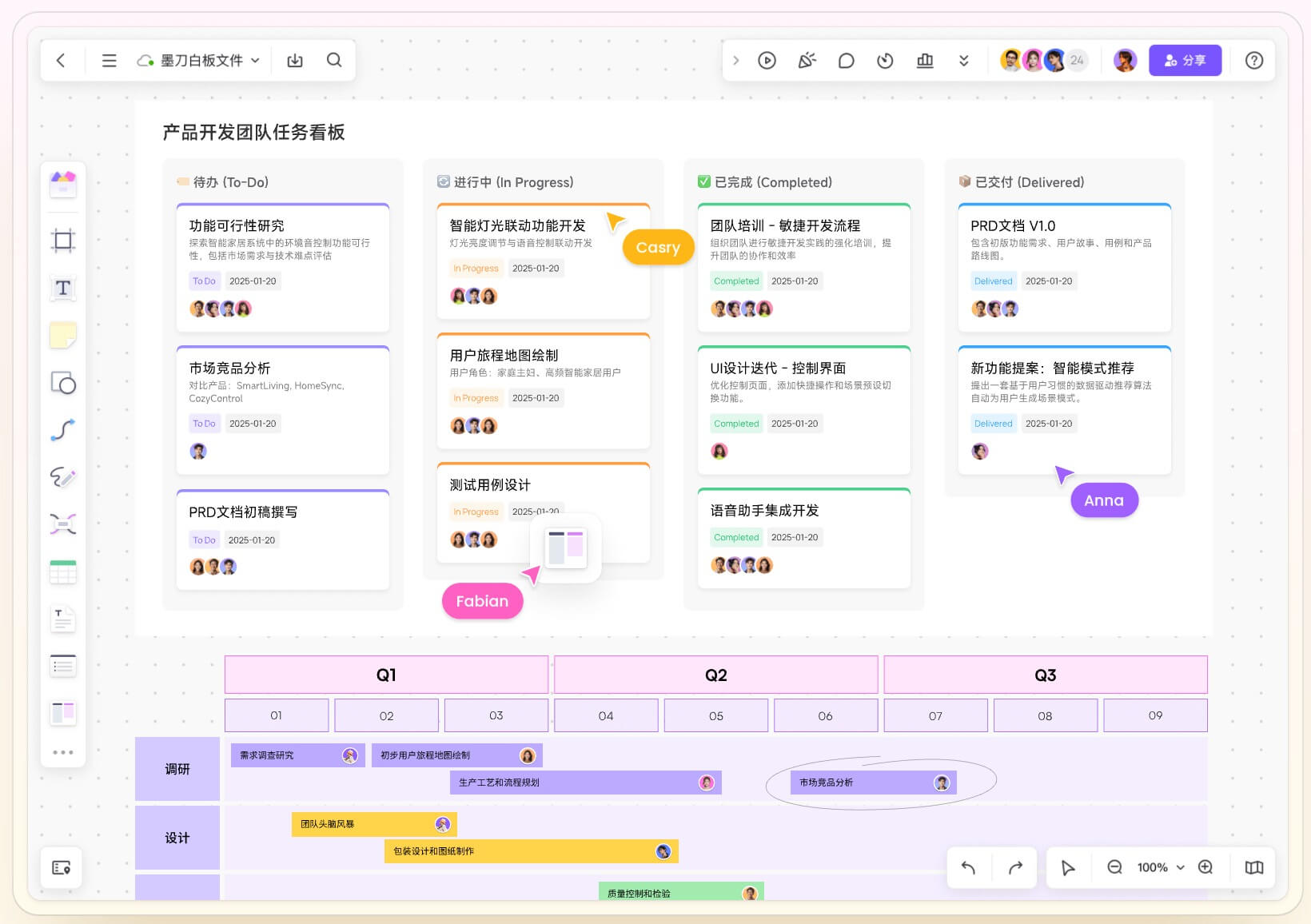Select the Table tool

point(63,572)
